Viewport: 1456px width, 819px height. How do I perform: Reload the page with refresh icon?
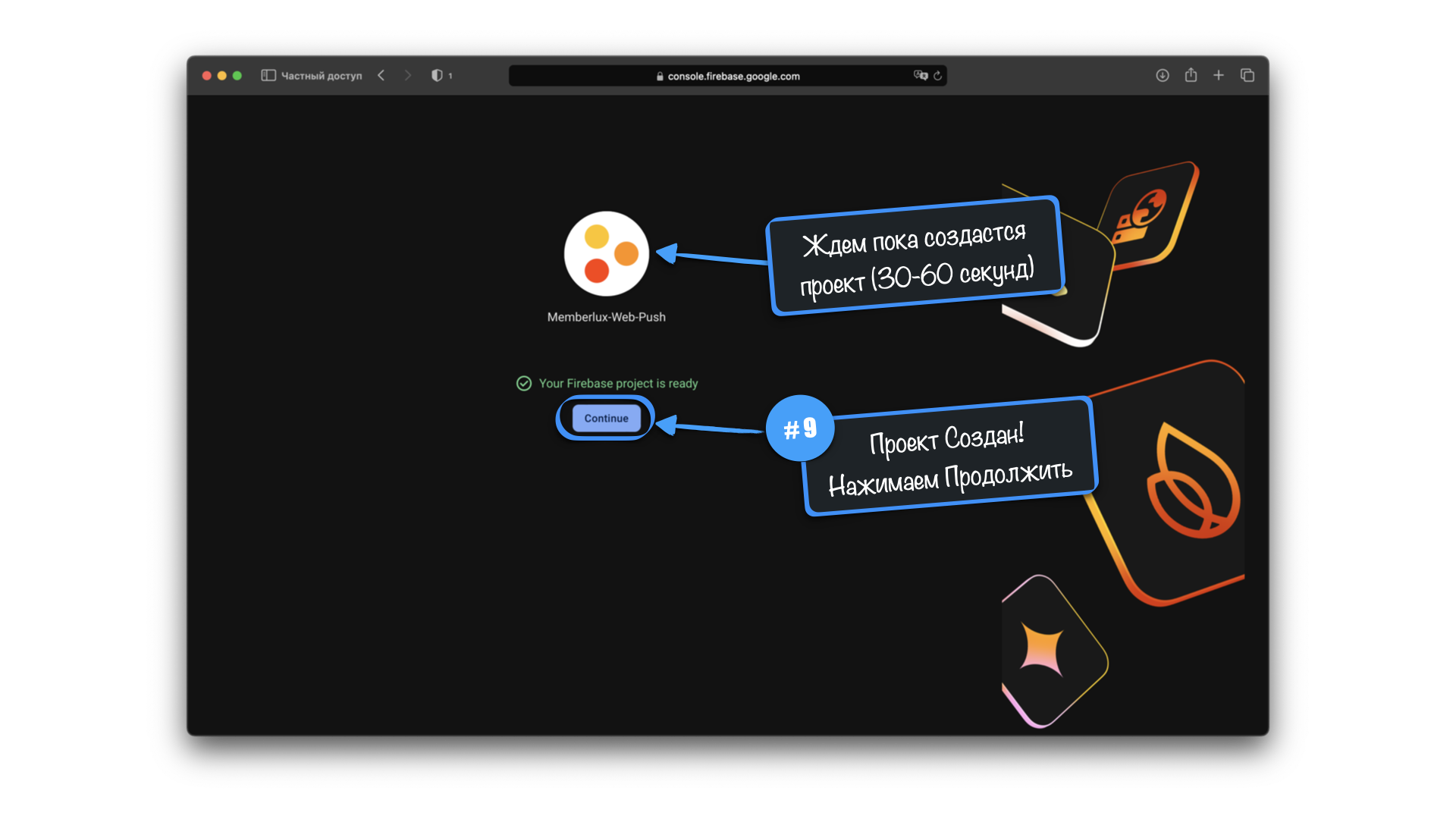point(938,75)
